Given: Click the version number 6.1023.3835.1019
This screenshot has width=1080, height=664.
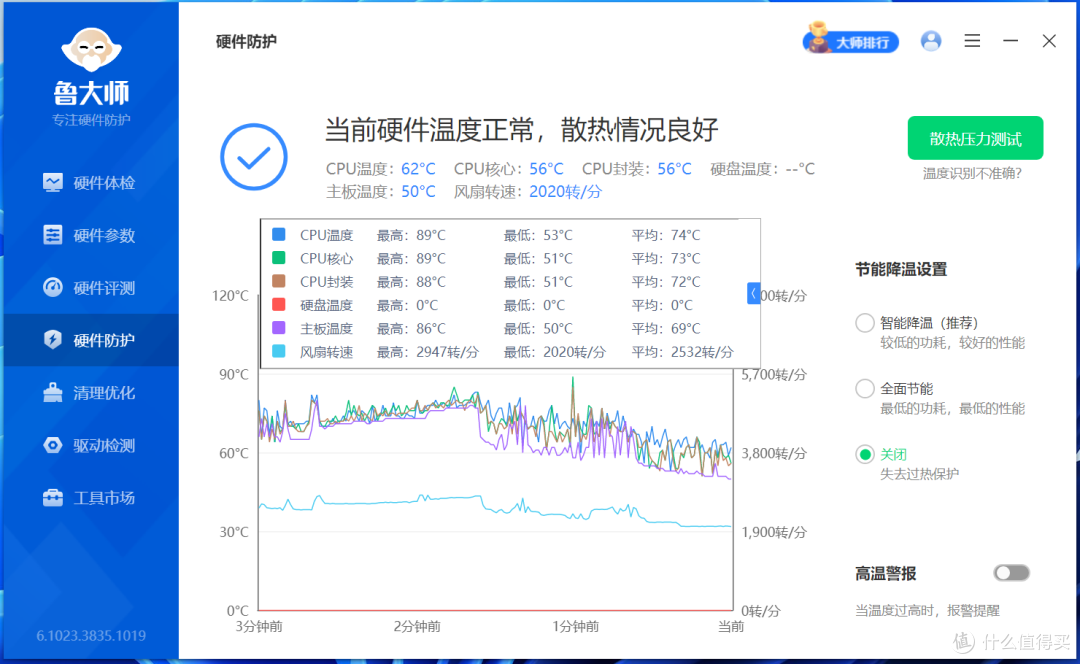Looking at the screenshot, I should 91,635.
